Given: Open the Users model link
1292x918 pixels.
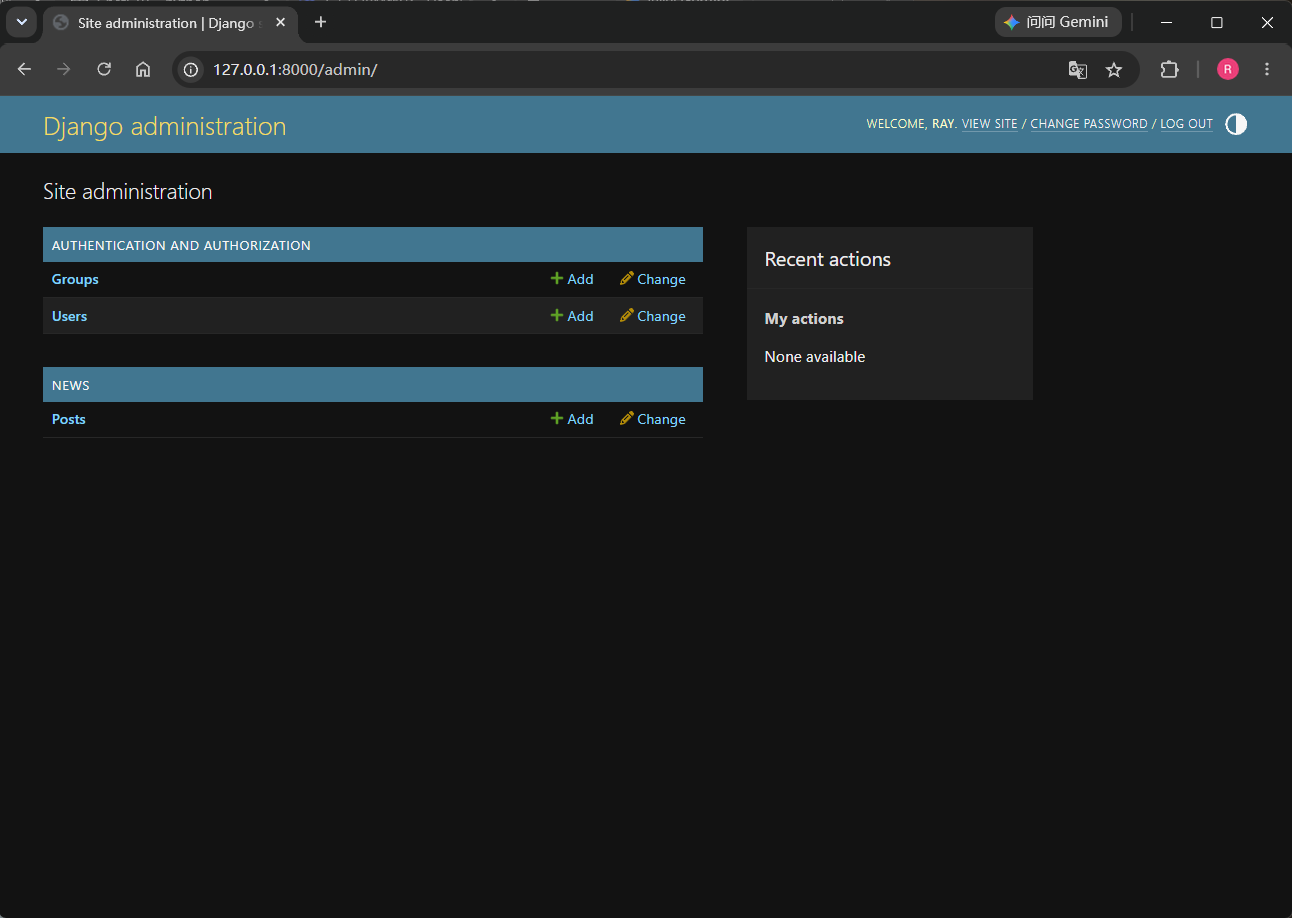Looking at the screenshot, I should coord(69,316).
